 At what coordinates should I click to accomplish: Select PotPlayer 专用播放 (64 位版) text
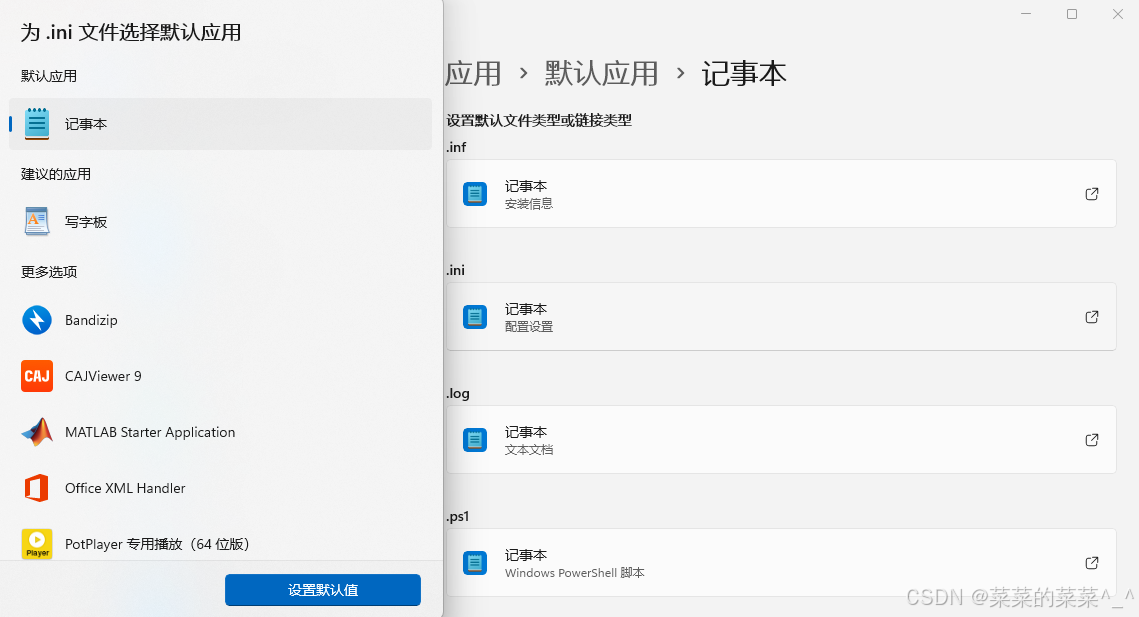157,544
